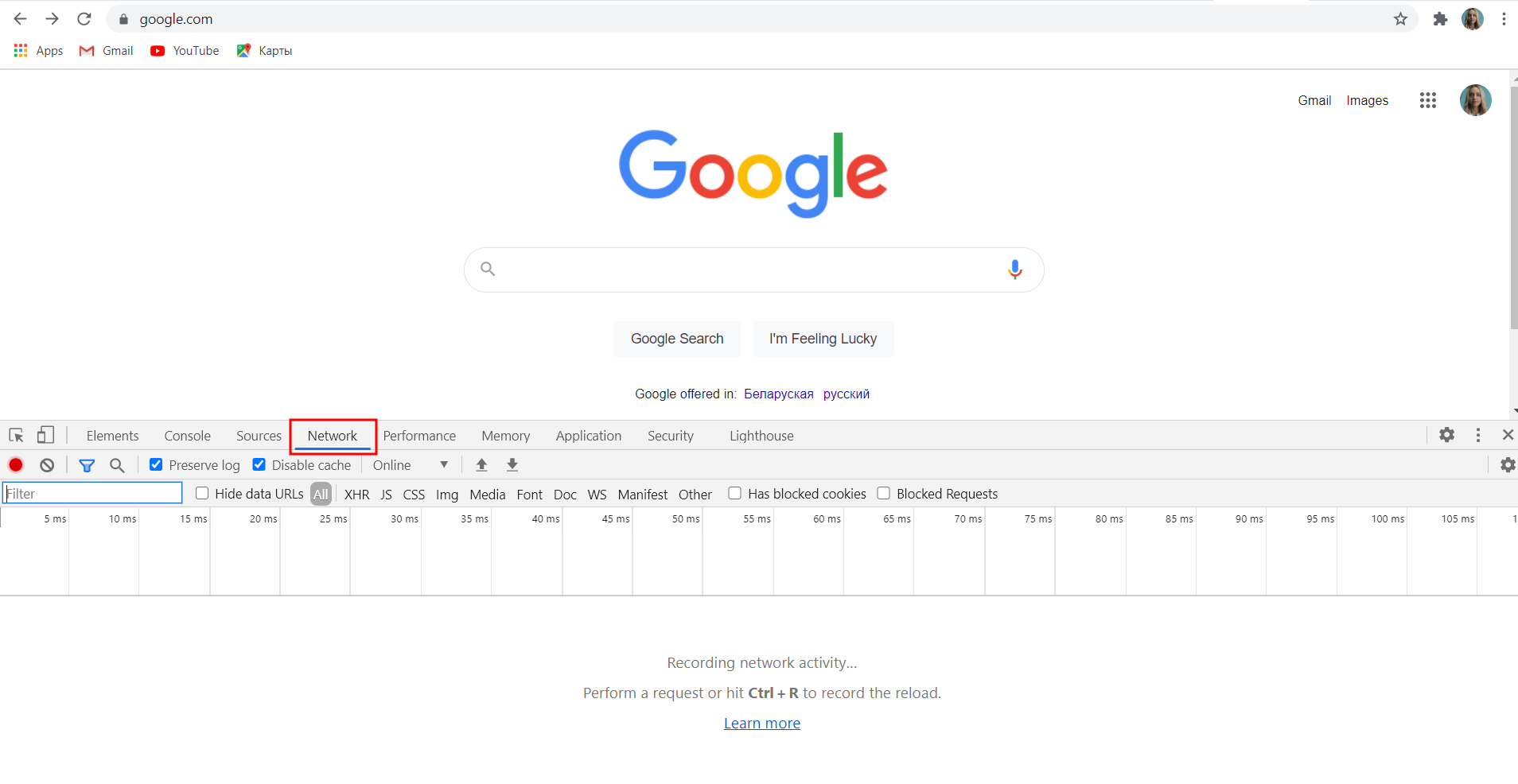Filter requests by Font type

coord(529,495)
